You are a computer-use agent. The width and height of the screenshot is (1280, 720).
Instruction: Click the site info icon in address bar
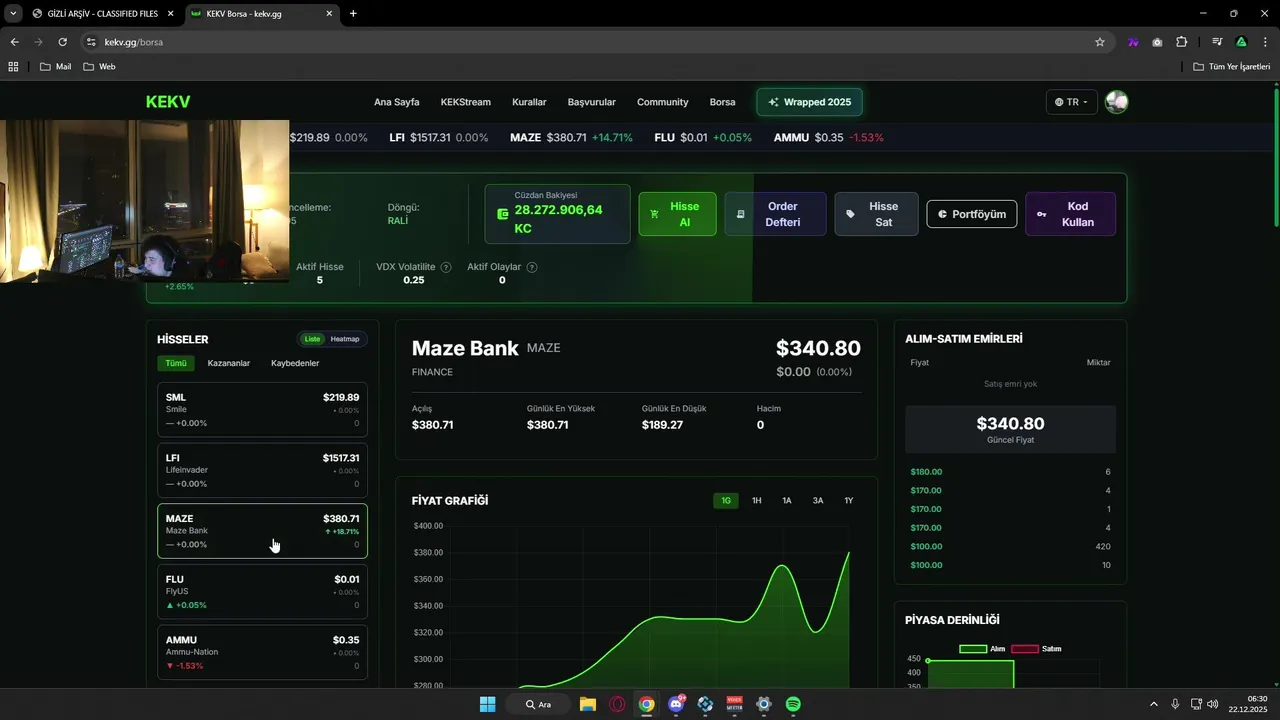pos(90,42)
